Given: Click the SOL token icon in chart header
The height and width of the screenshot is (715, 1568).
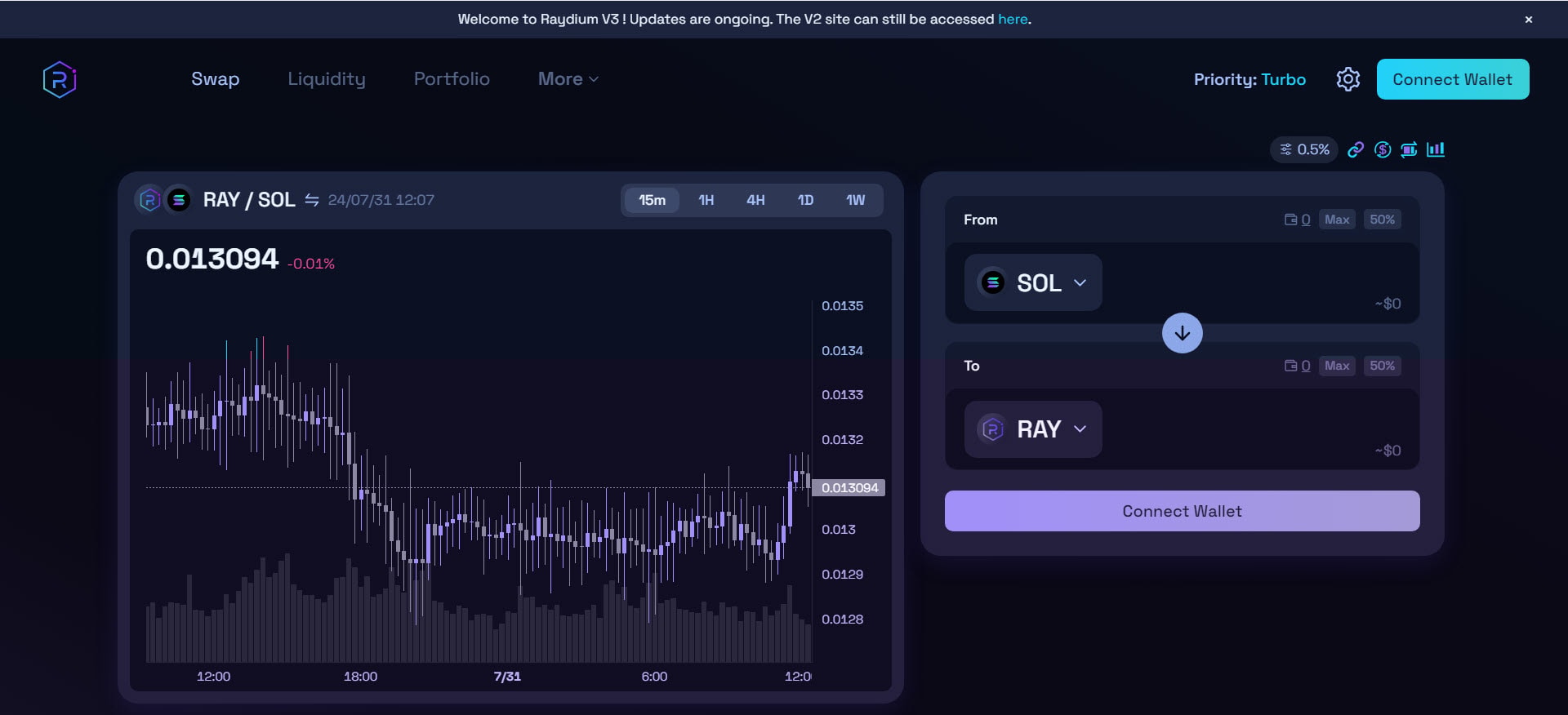Looking at the screenshot, I should (178, 199).
